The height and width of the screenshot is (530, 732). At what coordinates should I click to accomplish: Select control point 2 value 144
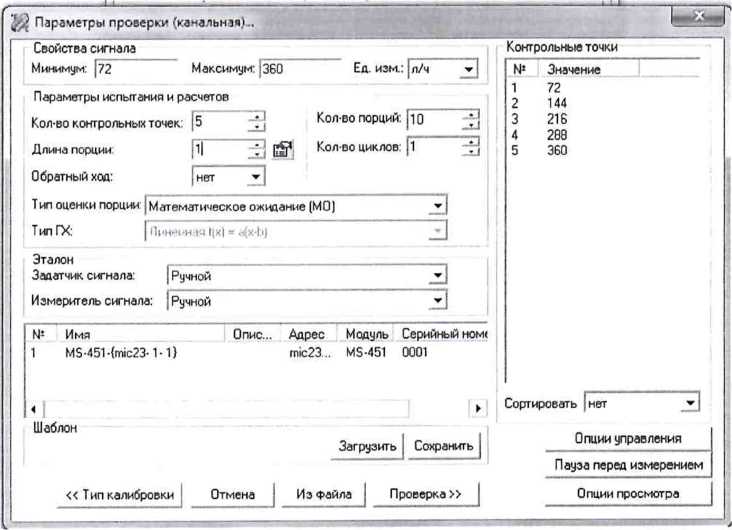[x=557, y=103]
